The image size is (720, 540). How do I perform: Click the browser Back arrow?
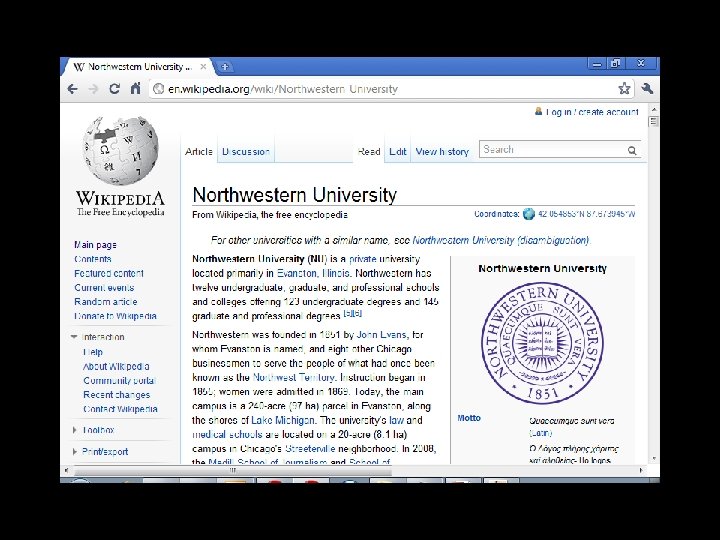pyautogui.click(x=73, y=89)
